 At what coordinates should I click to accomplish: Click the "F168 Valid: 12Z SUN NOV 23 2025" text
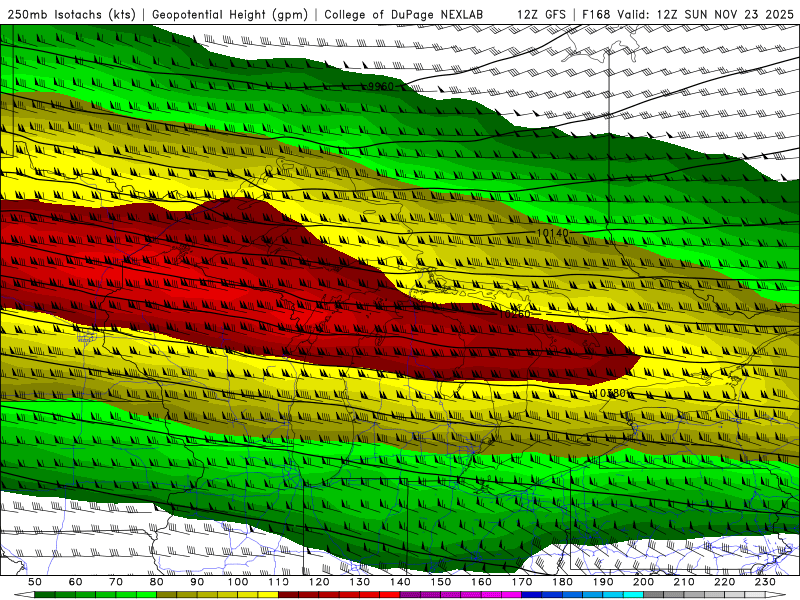(688, 15)
